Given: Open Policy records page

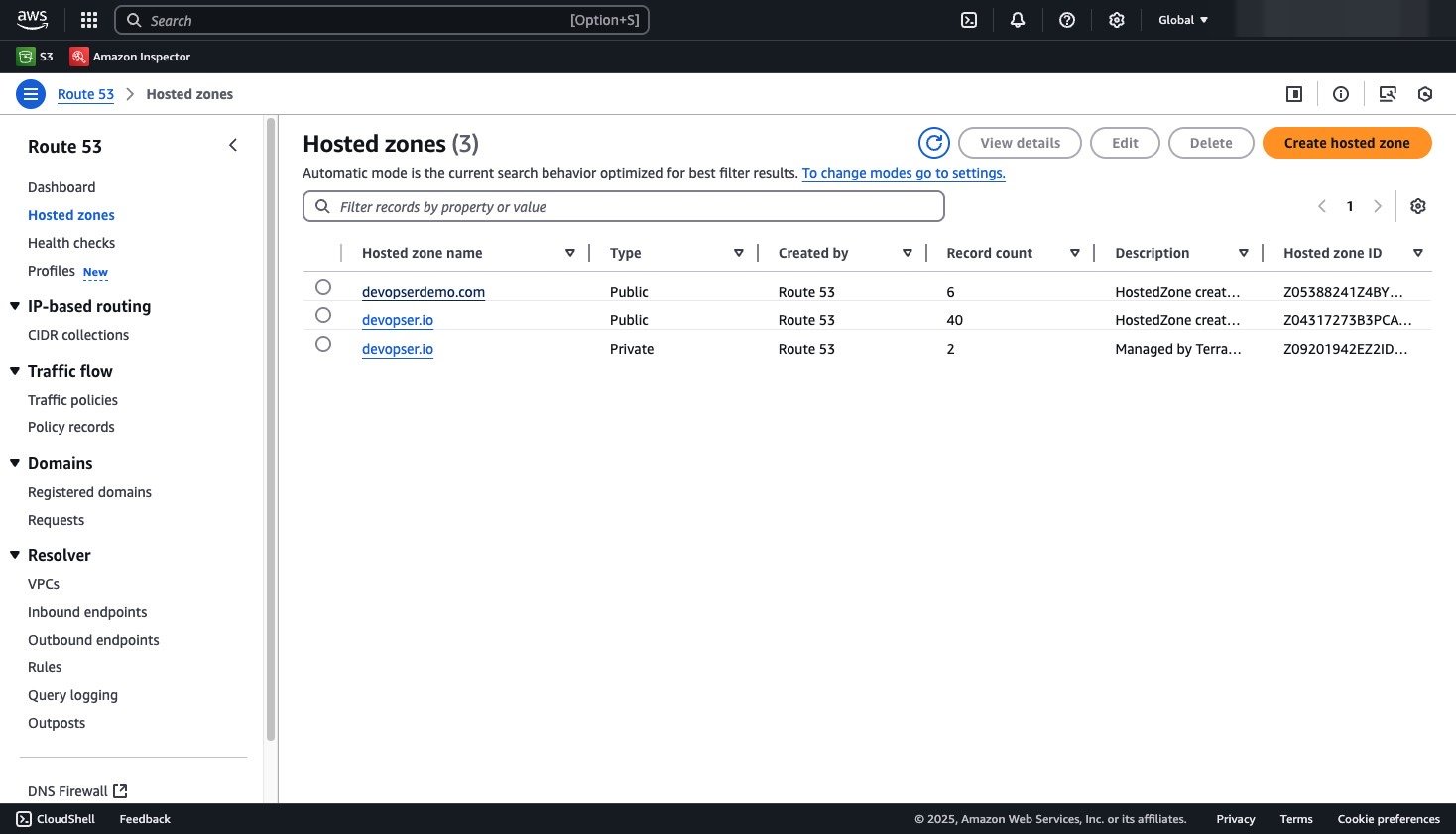Looking at the screenshot, I should coord(71,427).
